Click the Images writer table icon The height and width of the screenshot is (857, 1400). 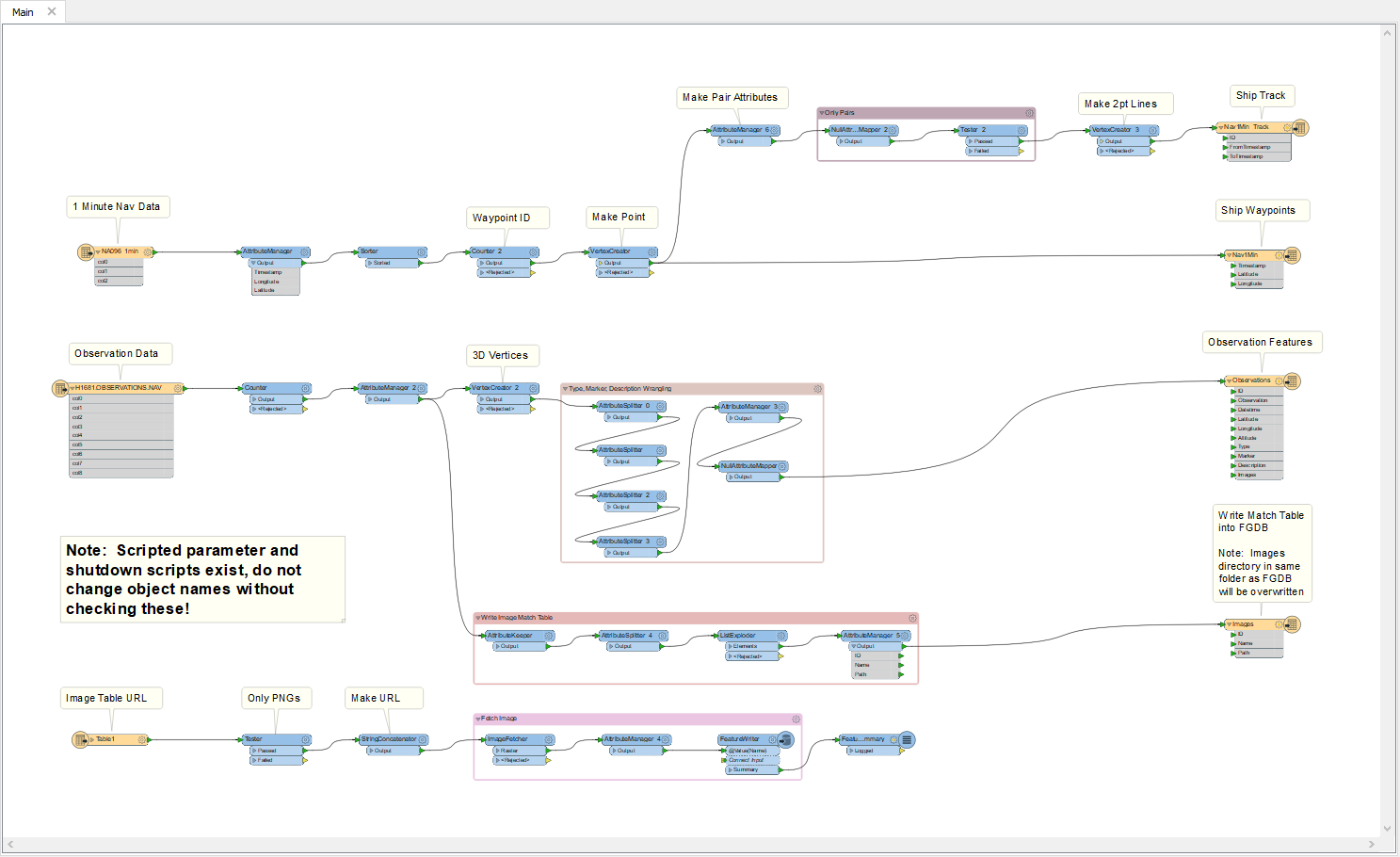click(x=1292, y=624)
